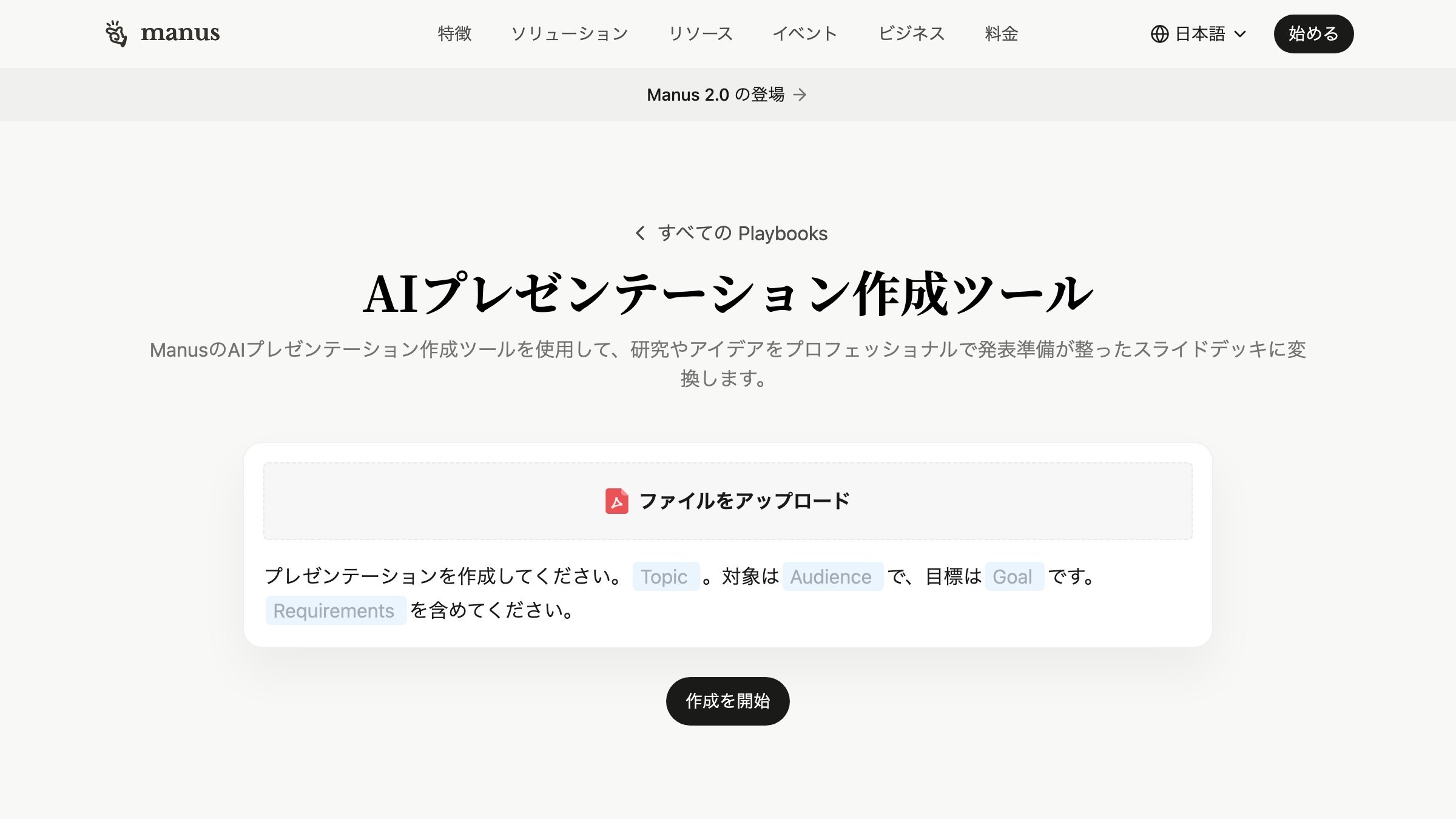Viewport: 1456px width, 819px height.
Task: Click the AIプレゼンテーション作成ツール heading
Action: 728,294
